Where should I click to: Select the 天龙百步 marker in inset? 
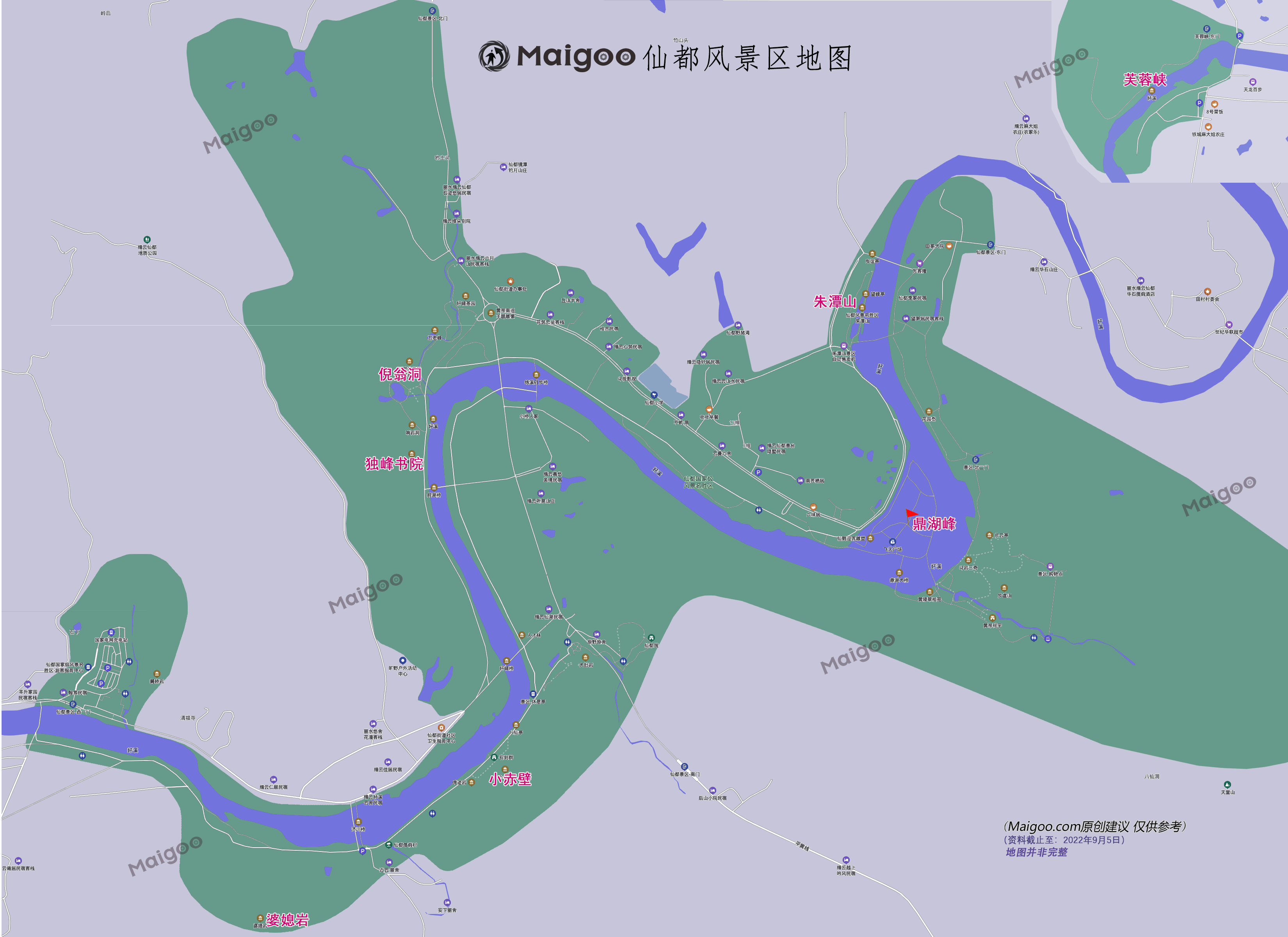pos(1253,82)
